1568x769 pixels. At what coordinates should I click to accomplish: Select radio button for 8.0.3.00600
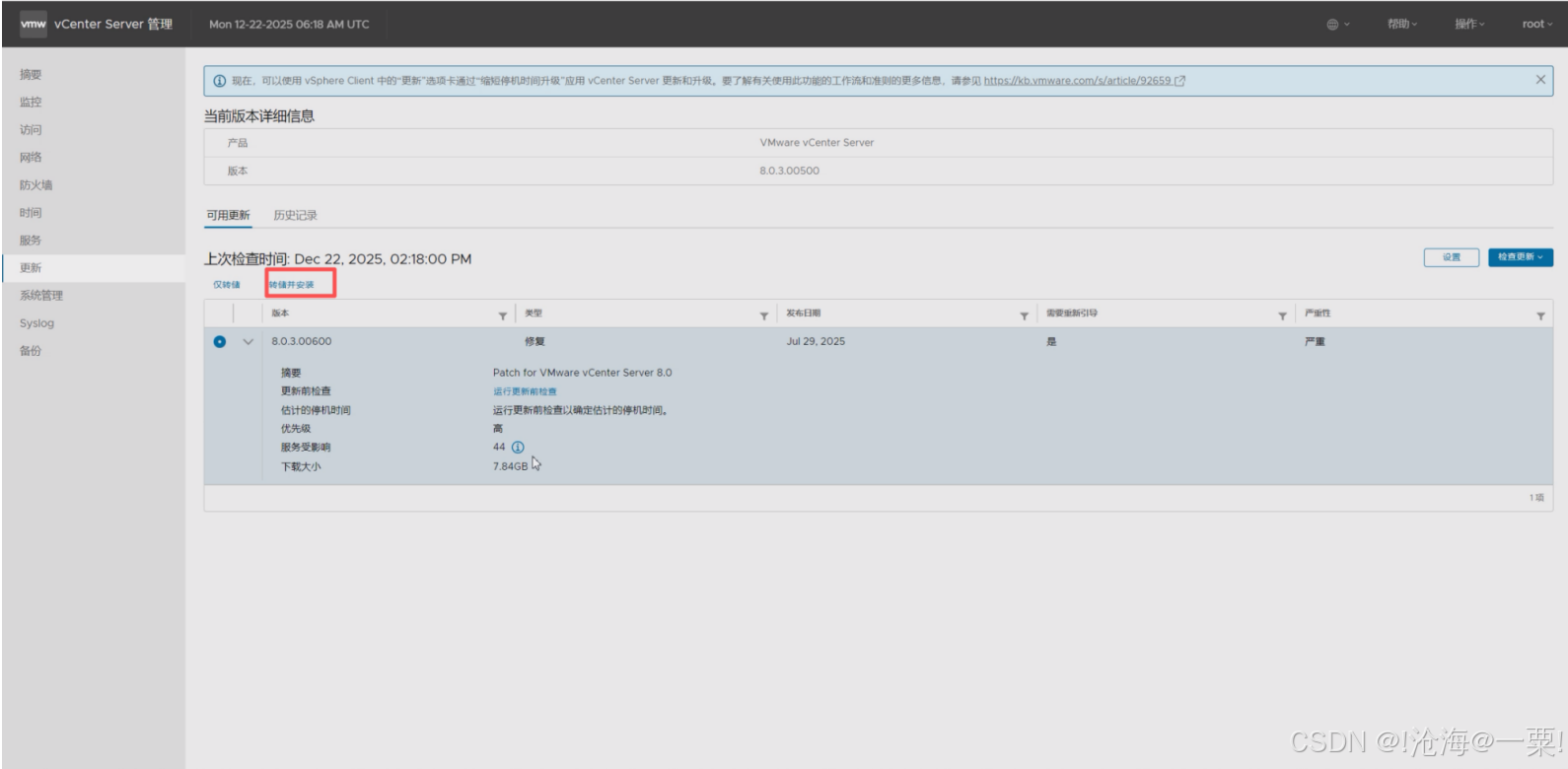[x=219, y=341]
